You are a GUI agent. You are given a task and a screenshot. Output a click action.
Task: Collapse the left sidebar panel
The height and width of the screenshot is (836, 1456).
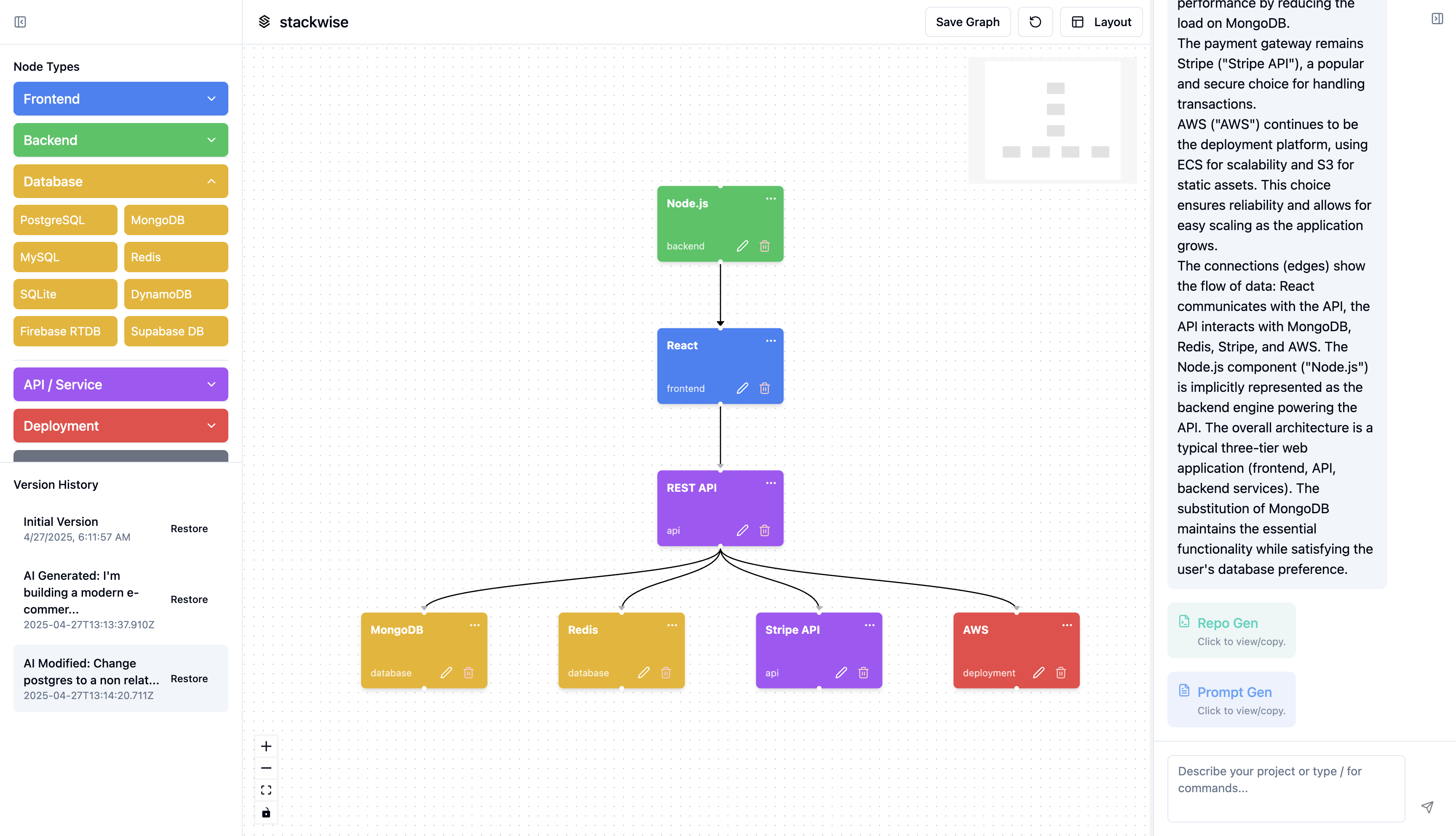[20, 22]
